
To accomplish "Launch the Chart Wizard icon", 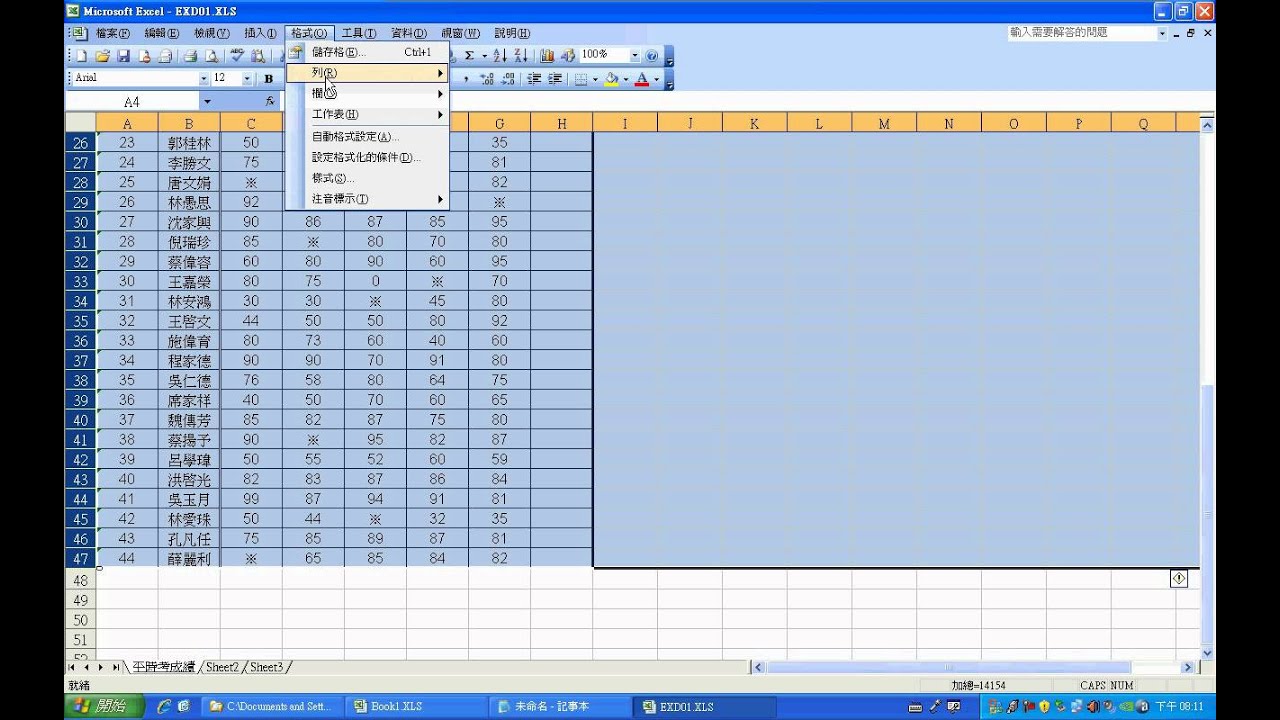I will click(547, 56).
